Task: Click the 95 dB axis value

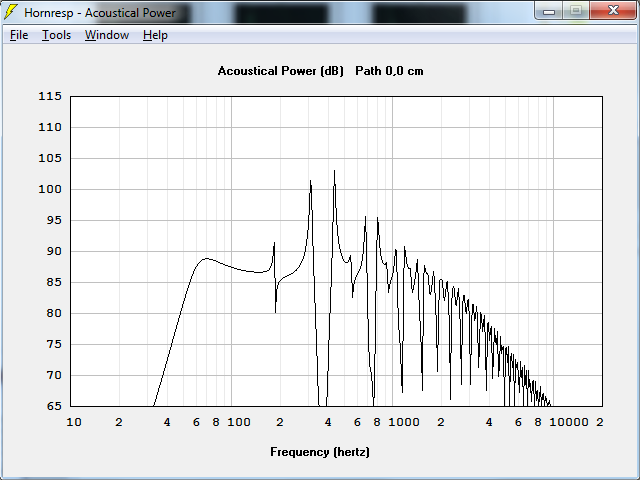Action: tap(54, 220)
